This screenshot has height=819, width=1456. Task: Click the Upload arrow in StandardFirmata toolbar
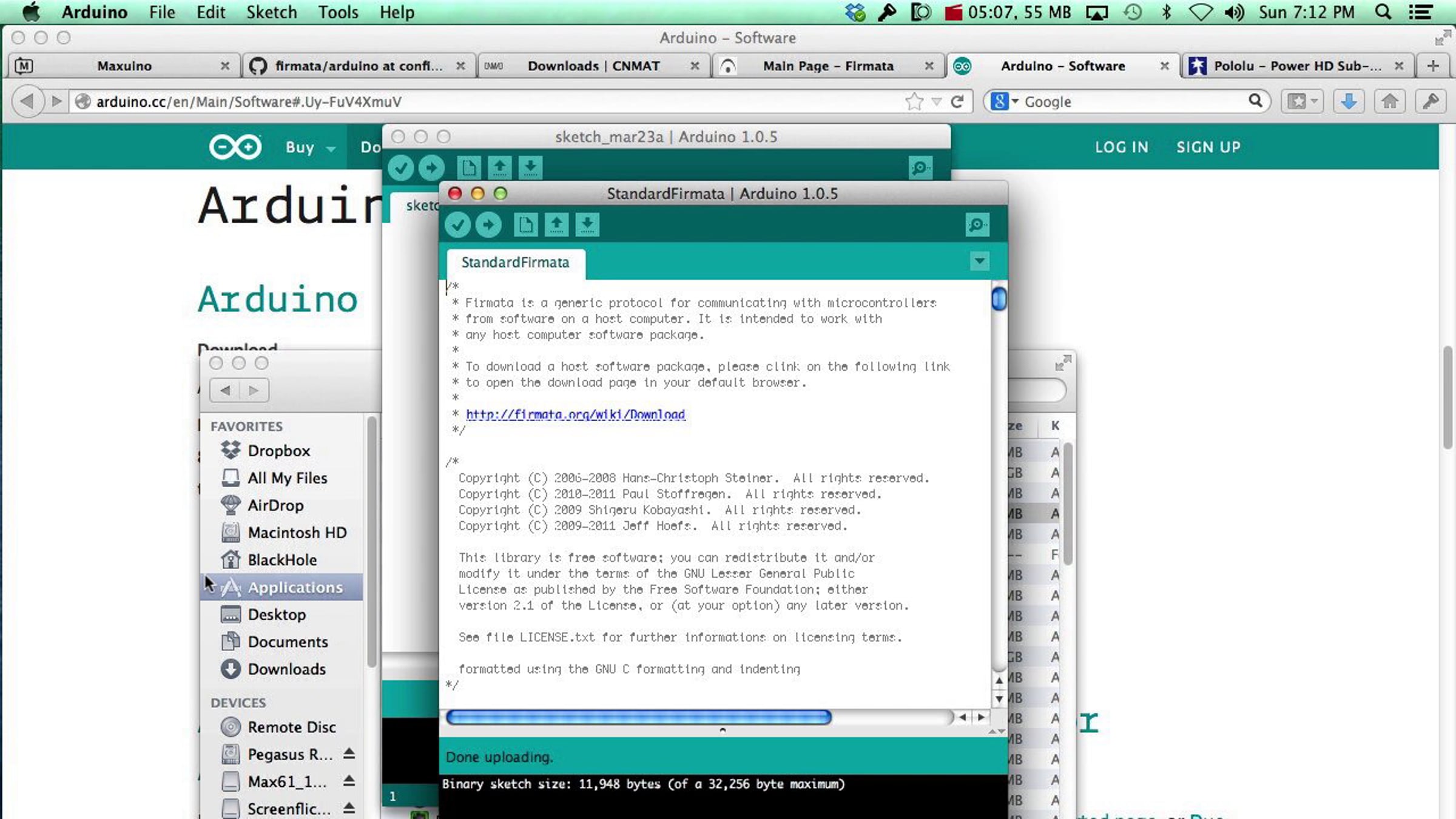tap(488, 225)
